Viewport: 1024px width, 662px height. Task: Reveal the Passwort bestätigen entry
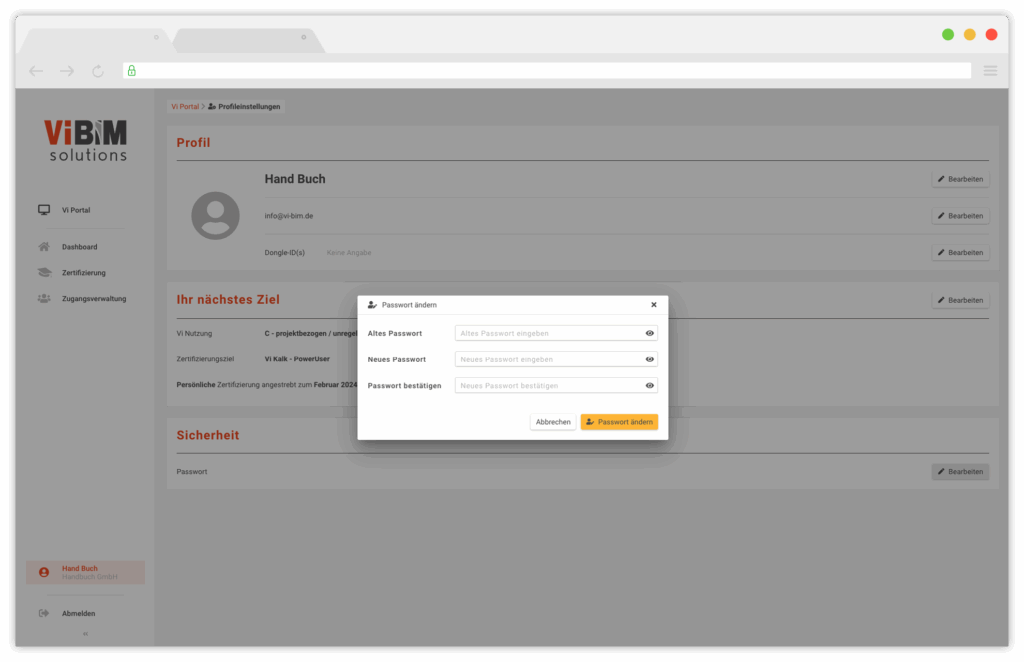click(649, 385)
